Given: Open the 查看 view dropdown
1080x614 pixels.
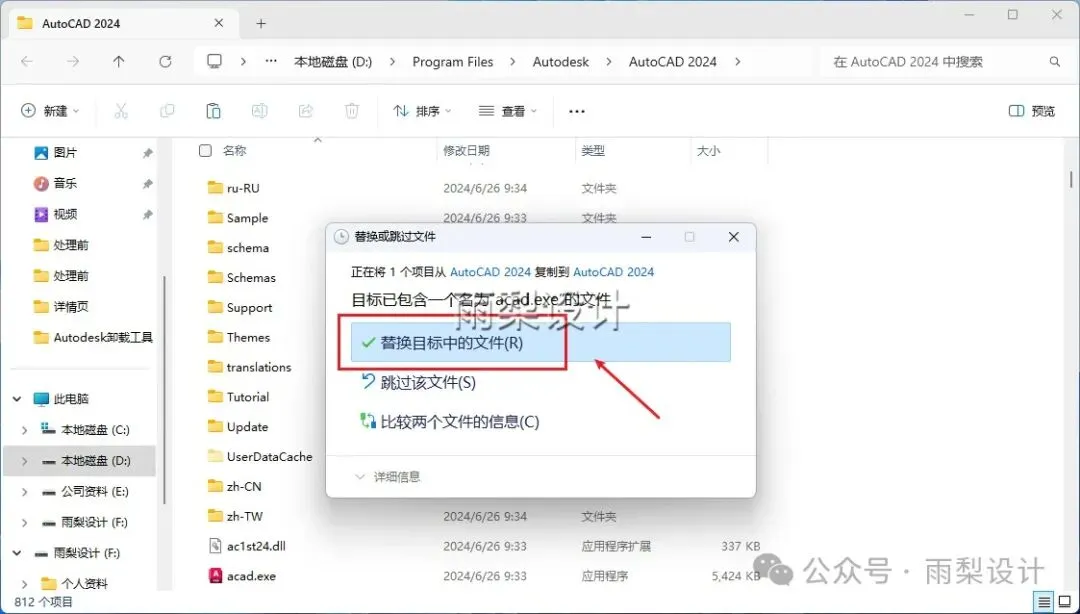Looking at the screenshot, I should pyautogui.click(x=508, y=111).
